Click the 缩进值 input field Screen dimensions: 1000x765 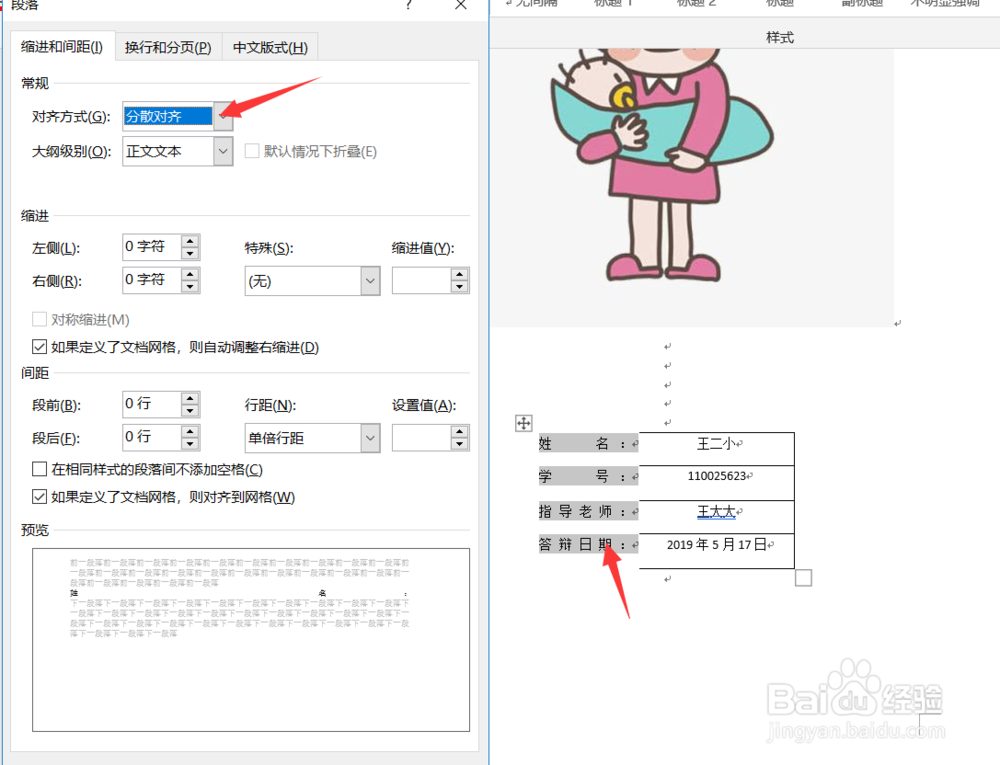422,280
